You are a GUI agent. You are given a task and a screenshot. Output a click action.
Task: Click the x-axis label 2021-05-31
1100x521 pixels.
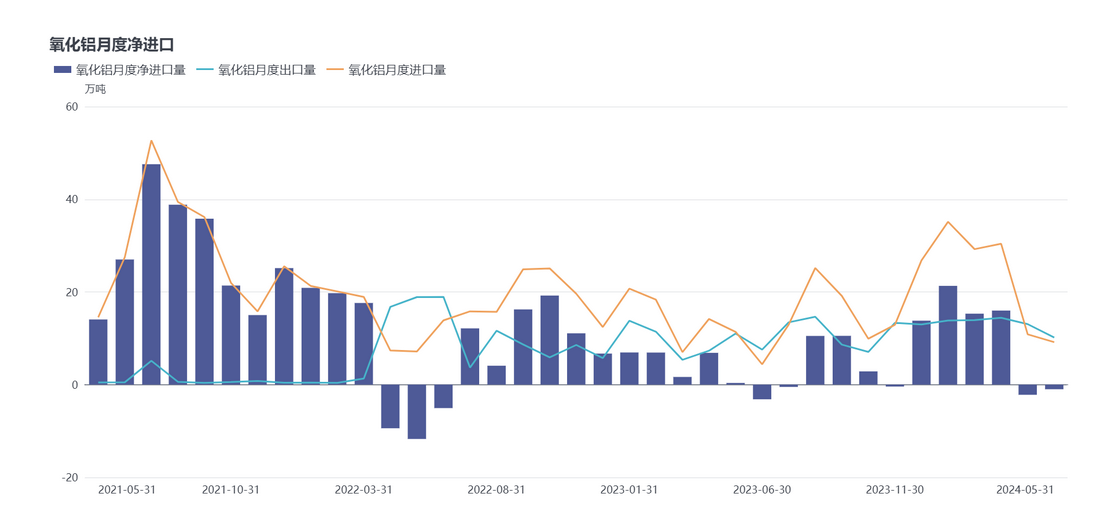[x=127, y=489]
